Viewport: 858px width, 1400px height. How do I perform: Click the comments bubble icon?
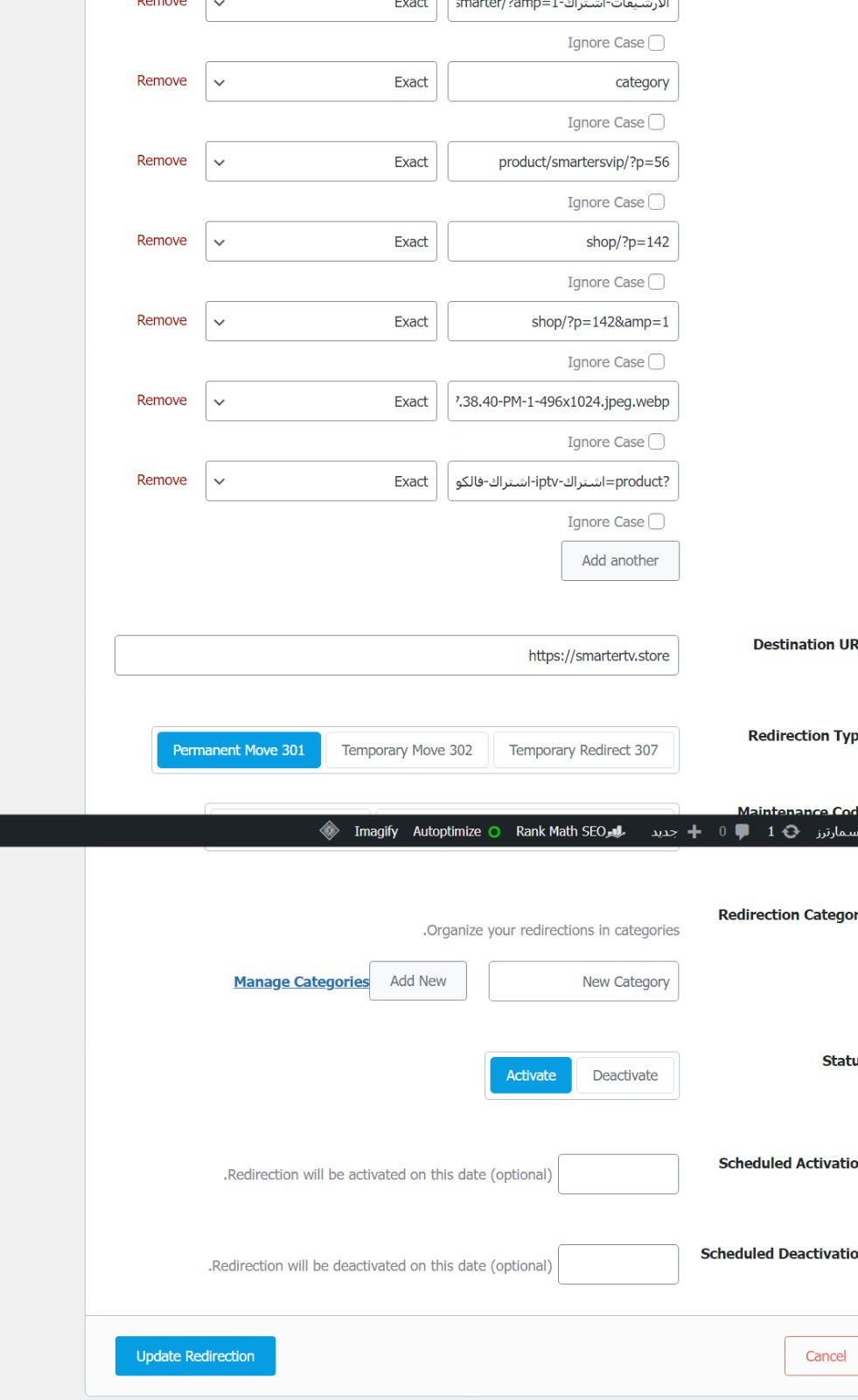click(x=742, y=831)
